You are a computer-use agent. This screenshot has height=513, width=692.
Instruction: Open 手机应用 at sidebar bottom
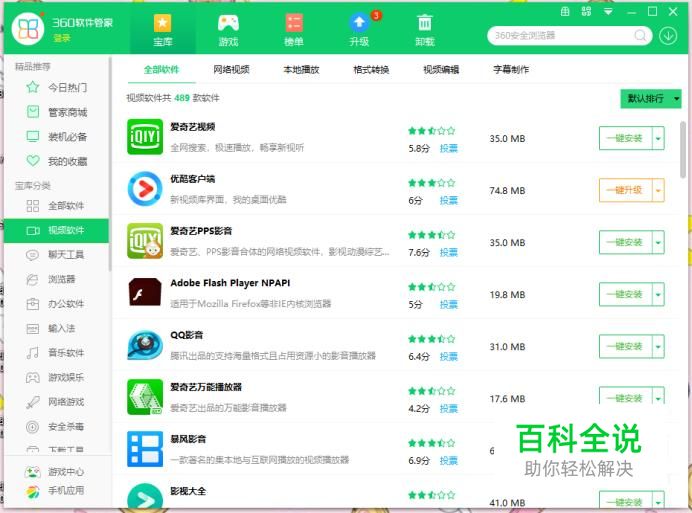(55, 491)
